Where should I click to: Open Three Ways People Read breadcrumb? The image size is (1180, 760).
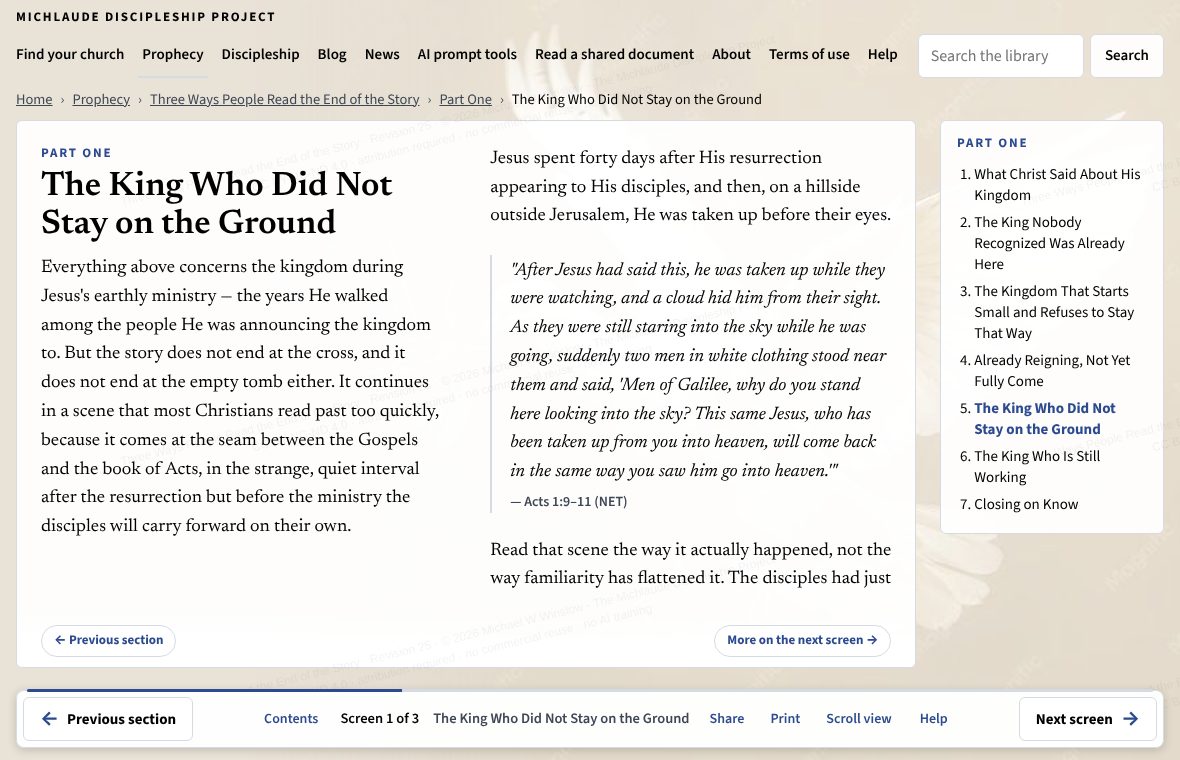point(284,99)
